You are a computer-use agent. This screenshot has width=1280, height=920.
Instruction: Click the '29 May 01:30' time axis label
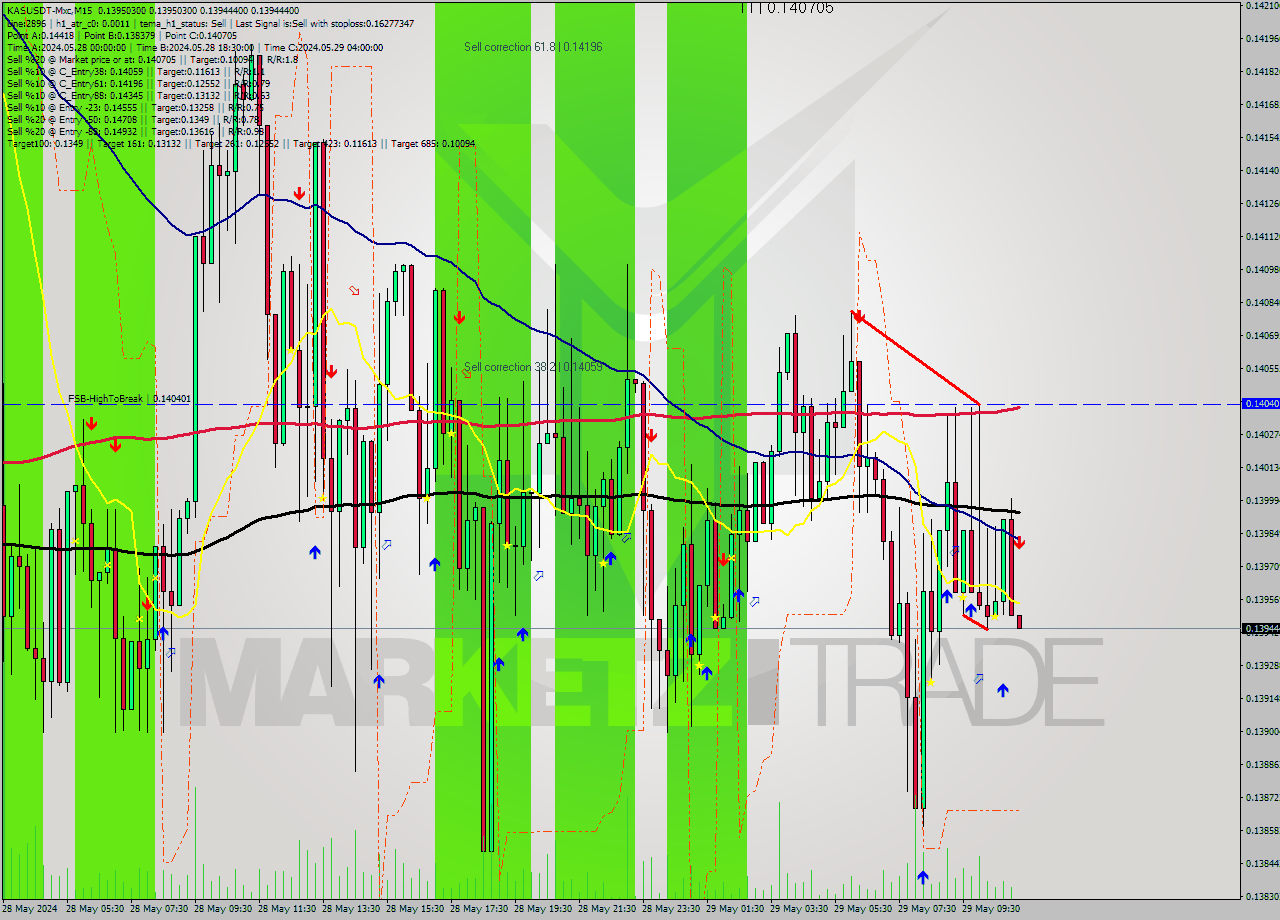[737, 909]
